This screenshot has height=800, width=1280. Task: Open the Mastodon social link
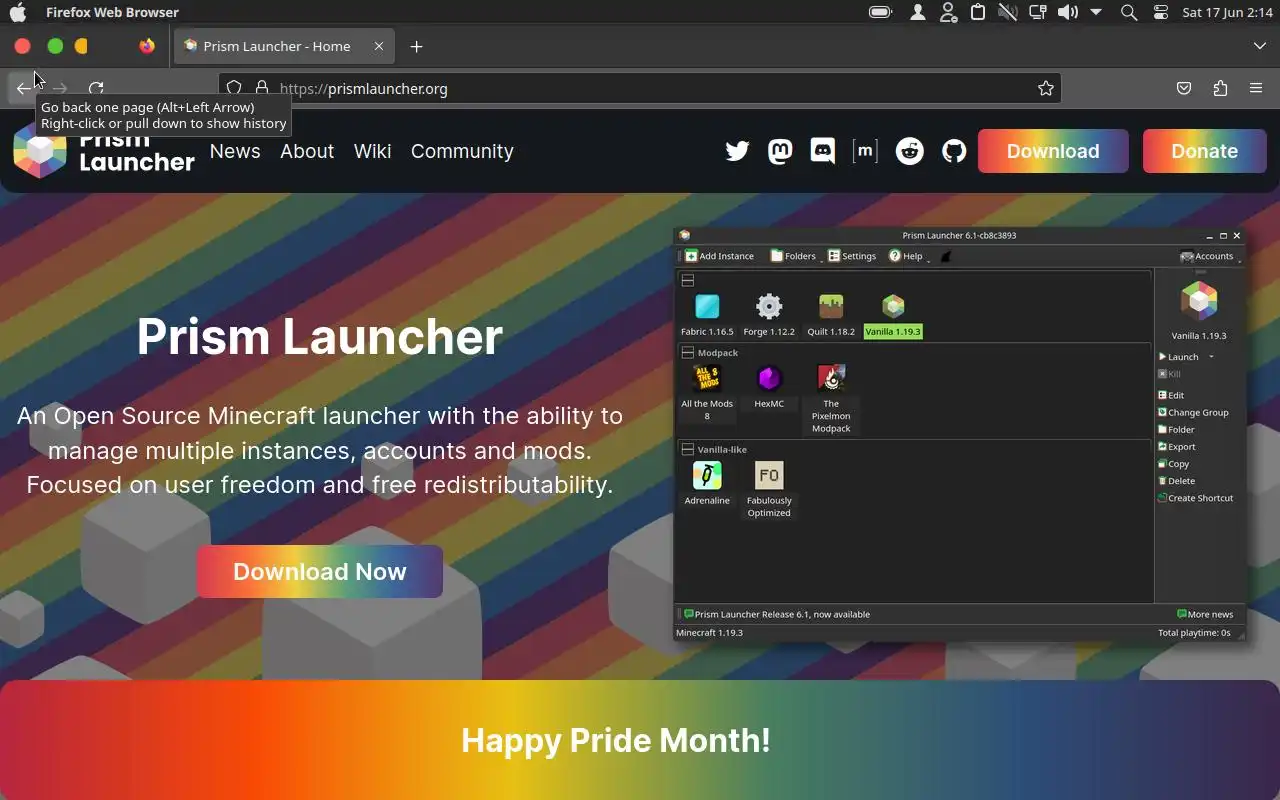pyautogui.click(x=780, y=151)
